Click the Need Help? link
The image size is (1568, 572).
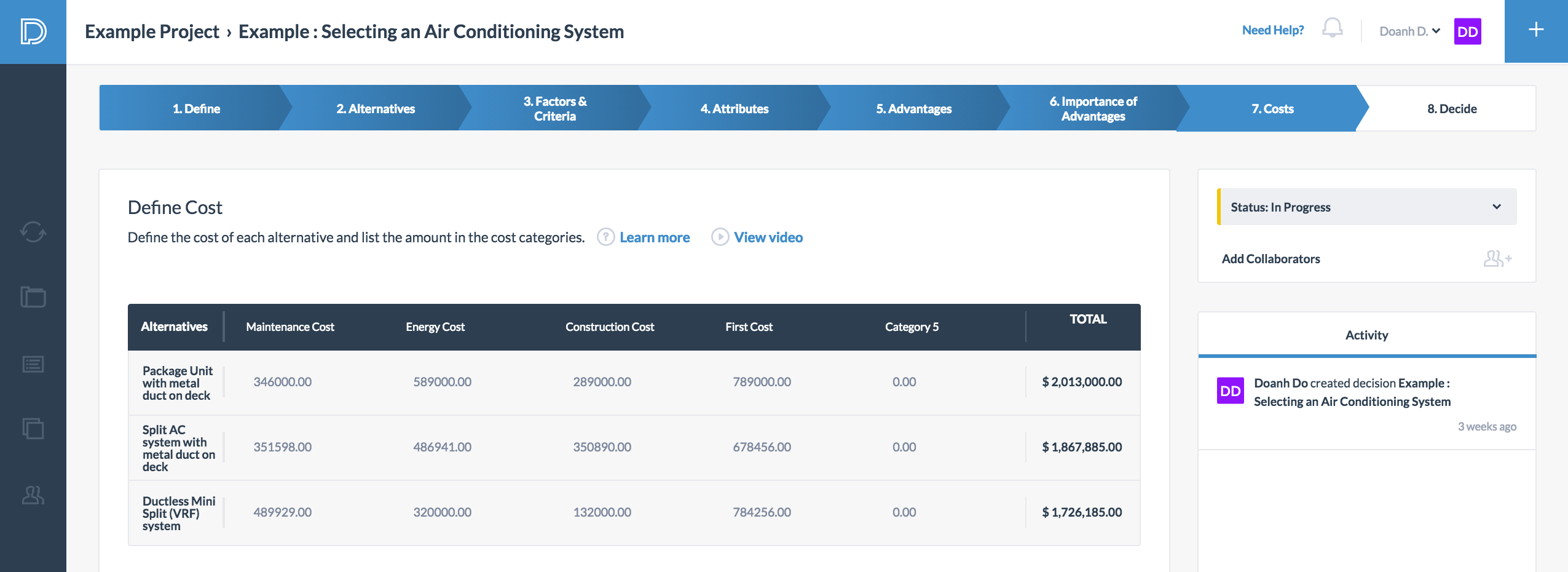1272,30
